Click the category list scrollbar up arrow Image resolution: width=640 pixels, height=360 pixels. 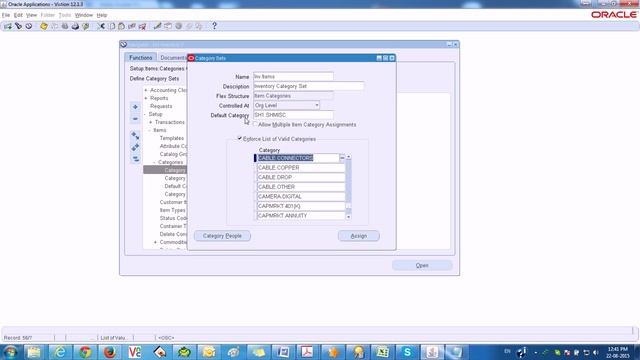pos(348,157)
